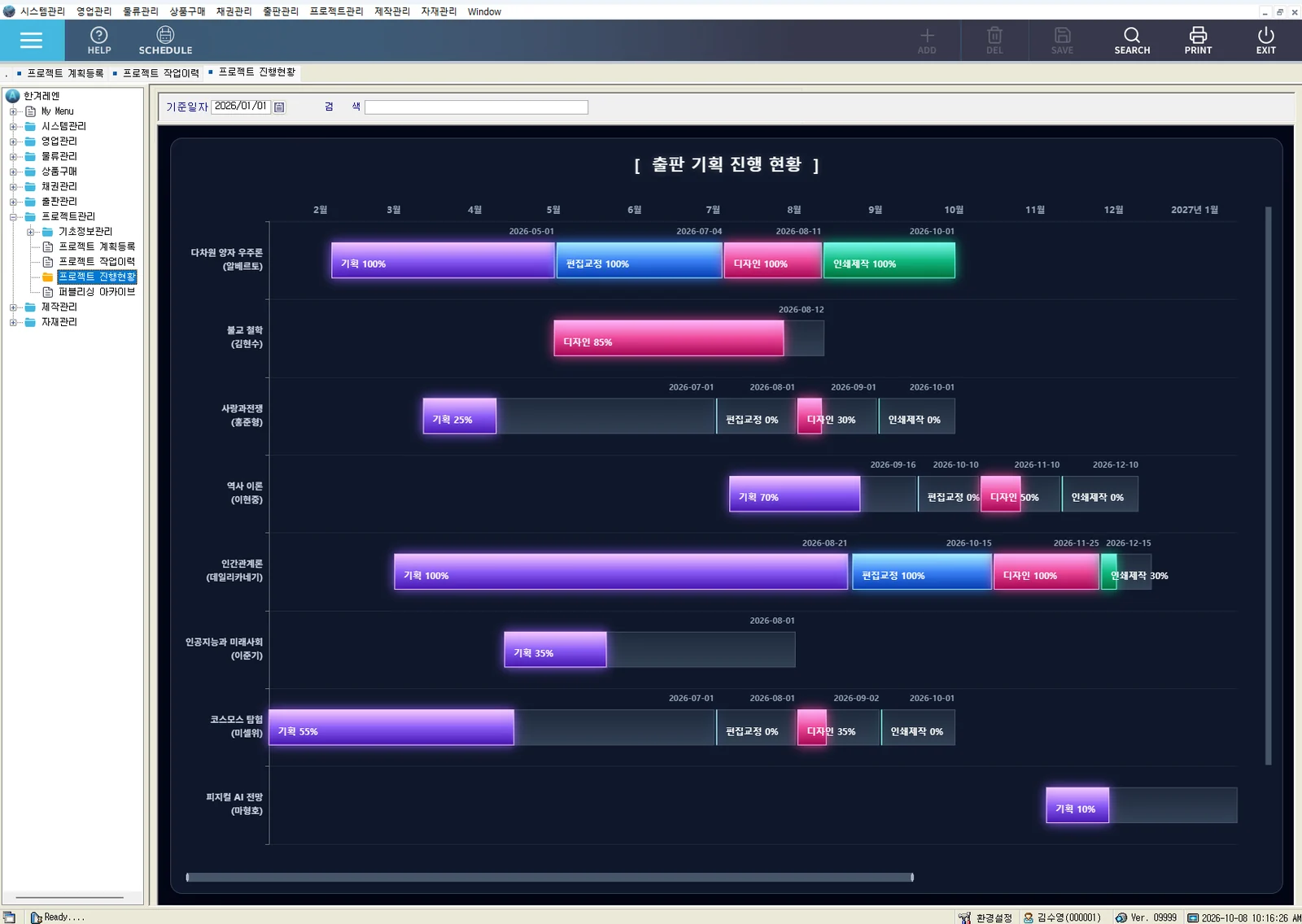Expand the 기초정보관리 subfolder
1302x924 pixels.
[30, 232]
